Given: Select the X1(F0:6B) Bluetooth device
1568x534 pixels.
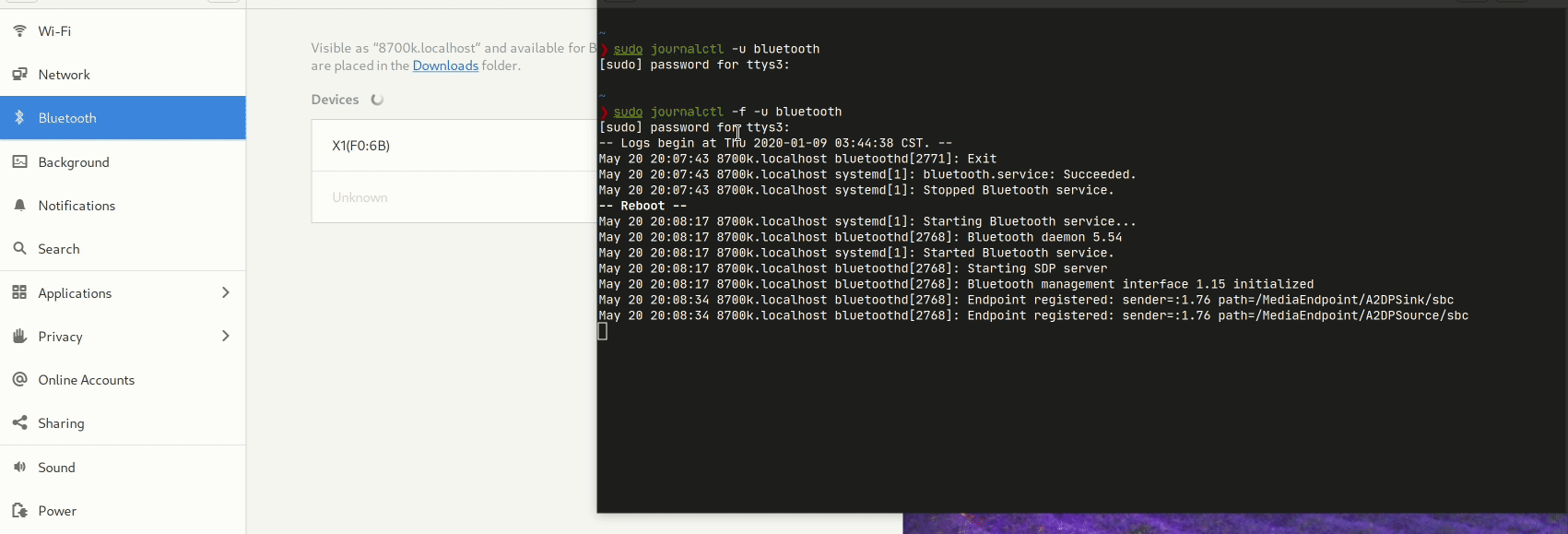Looking at the screenshot, I should click(454, 145).
